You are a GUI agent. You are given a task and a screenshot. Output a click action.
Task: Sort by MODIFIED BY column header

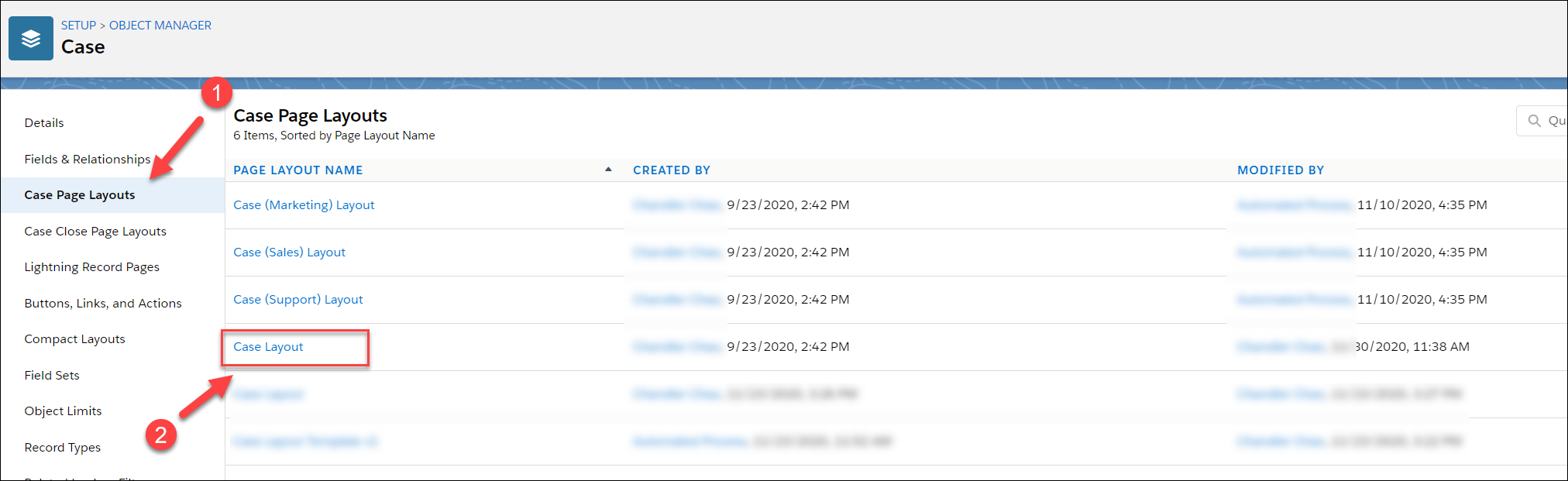tap(1281, 170)
